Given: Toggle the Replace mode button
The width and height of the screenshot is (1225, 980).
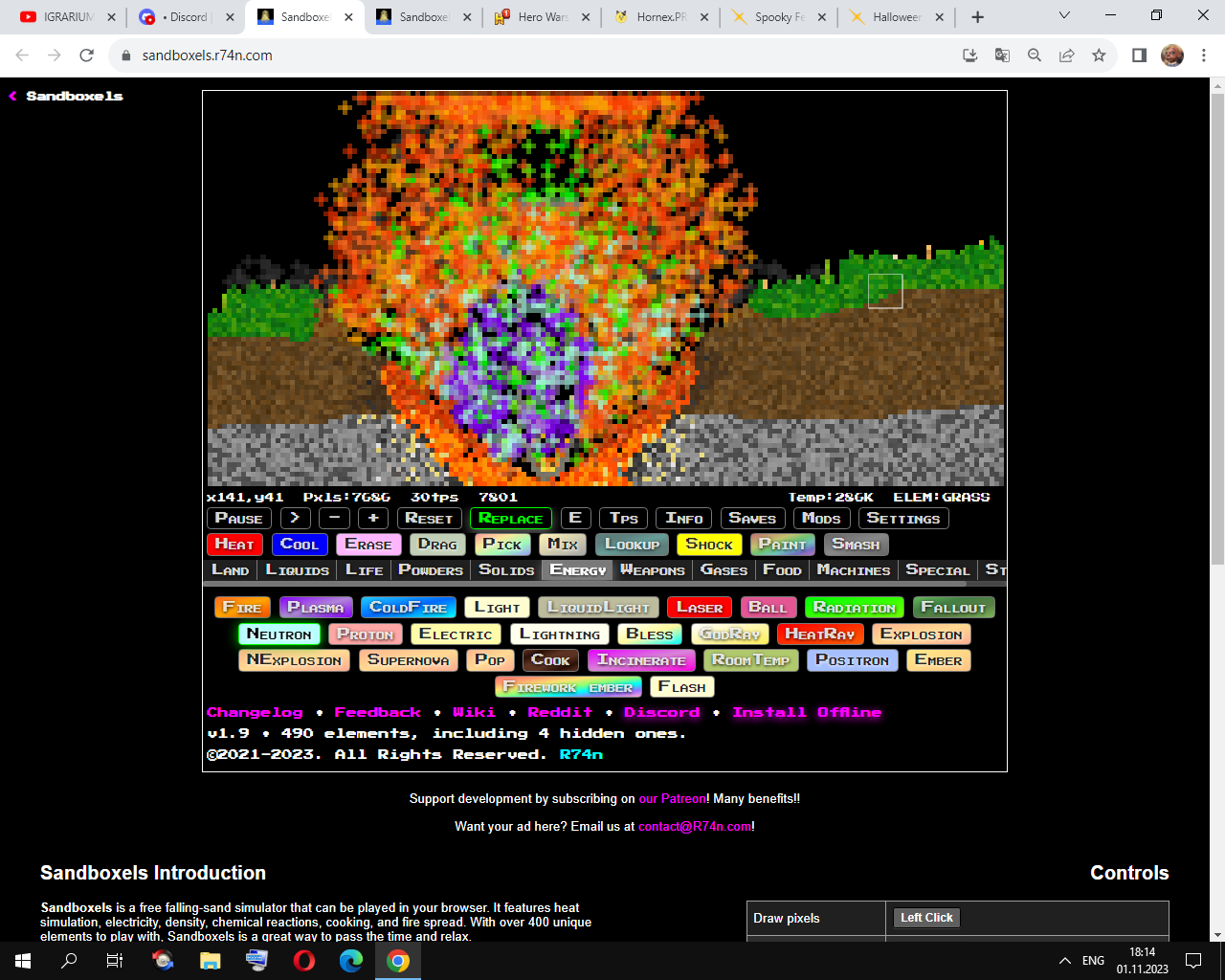Looking at the screenshot, I should [x=510, y=519].
